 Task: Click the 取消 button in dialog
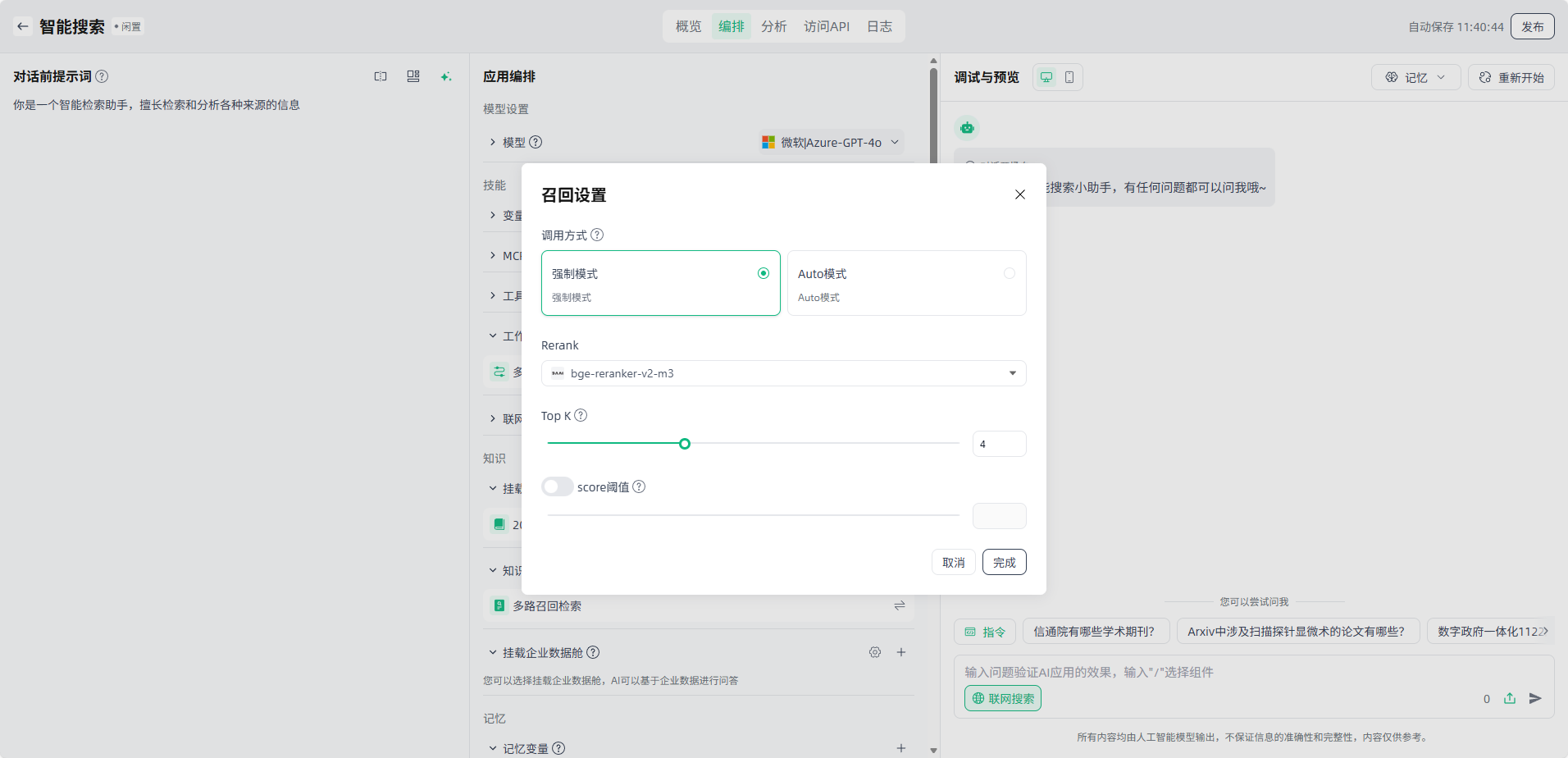[953, 562]
